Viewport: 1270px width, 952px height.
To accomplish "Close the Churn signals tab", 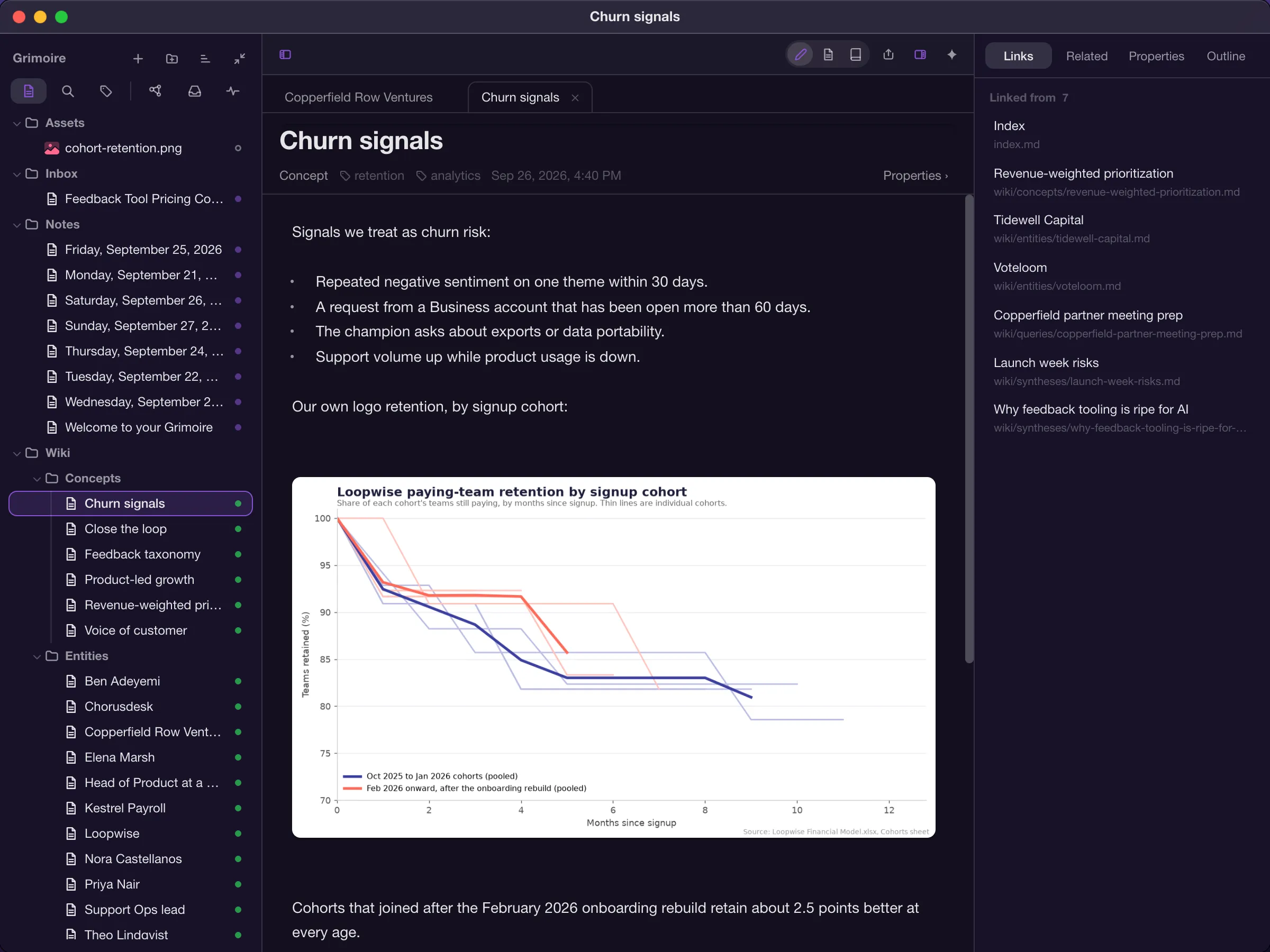I will [575, 97].
